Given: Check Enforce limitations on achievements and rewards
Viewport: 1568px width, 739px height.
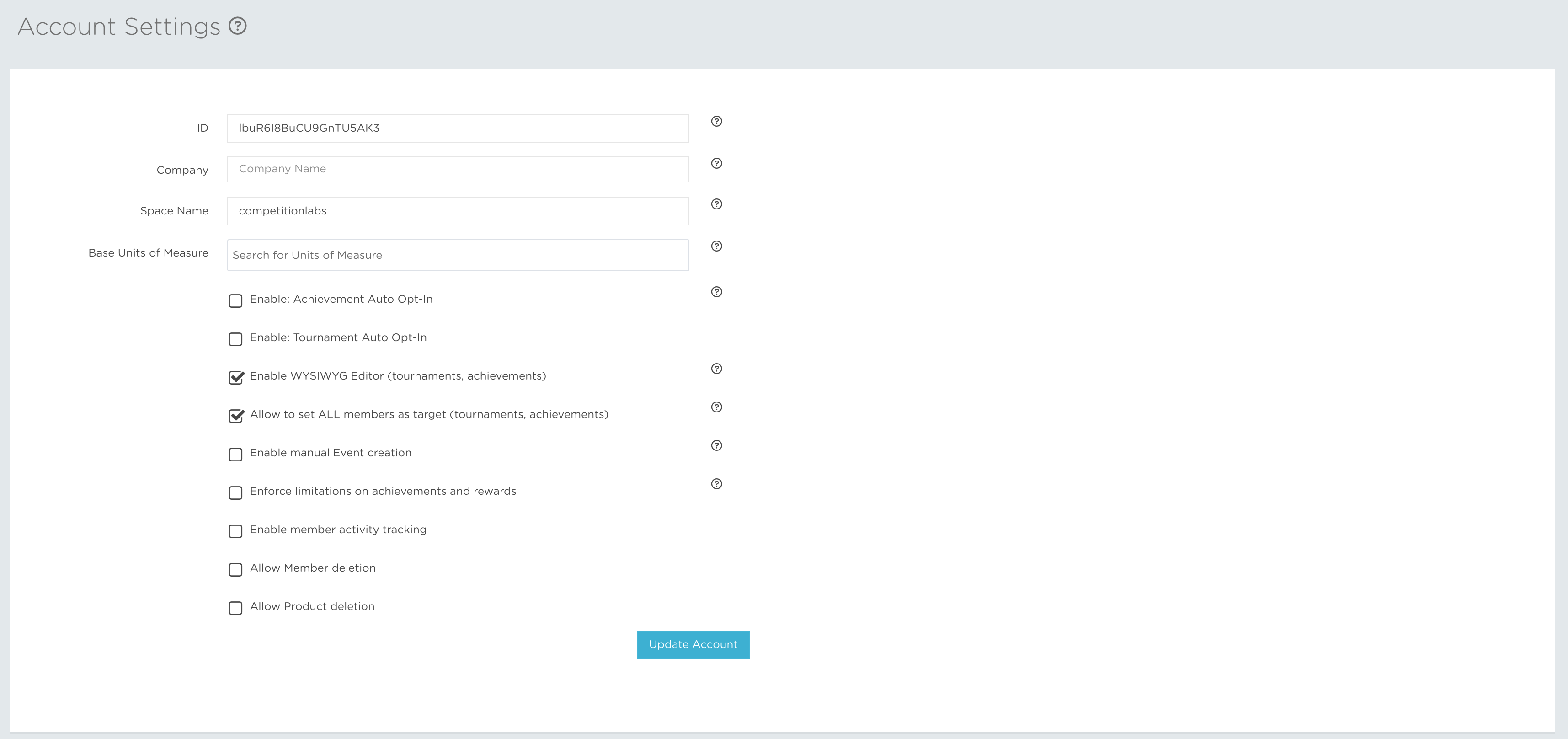Looking at the screenshot, I should click(235, 493).
